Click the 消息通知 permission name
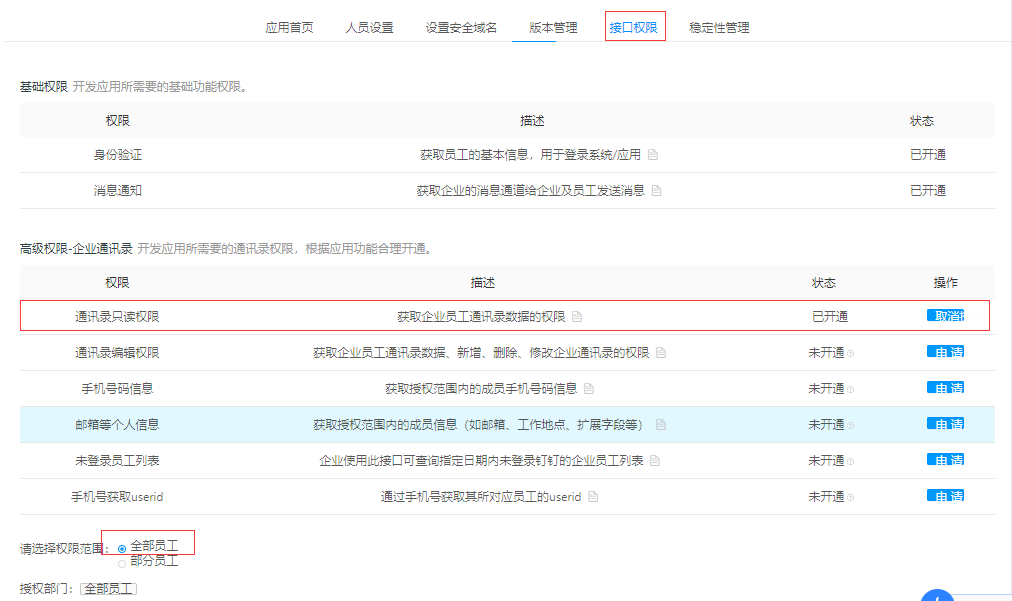 pos(117,190)
